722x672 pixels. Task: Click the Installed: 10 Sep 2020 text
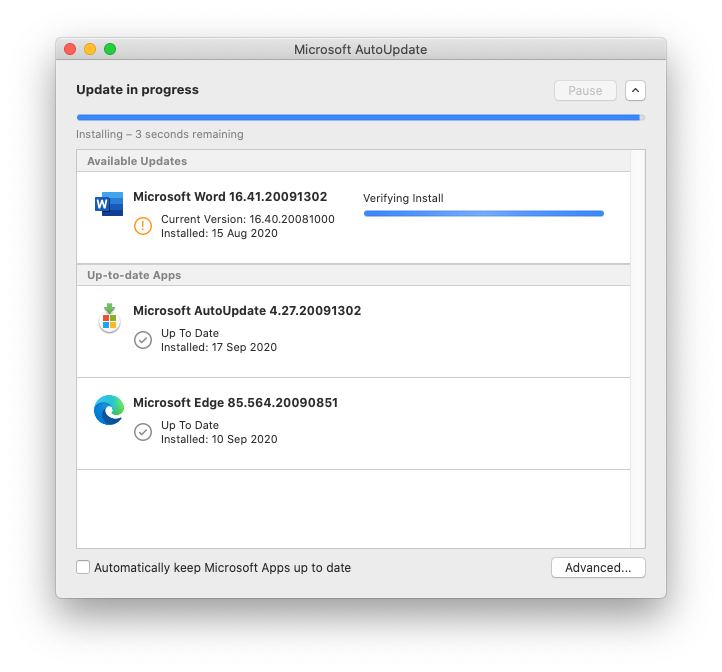point(219,439)
